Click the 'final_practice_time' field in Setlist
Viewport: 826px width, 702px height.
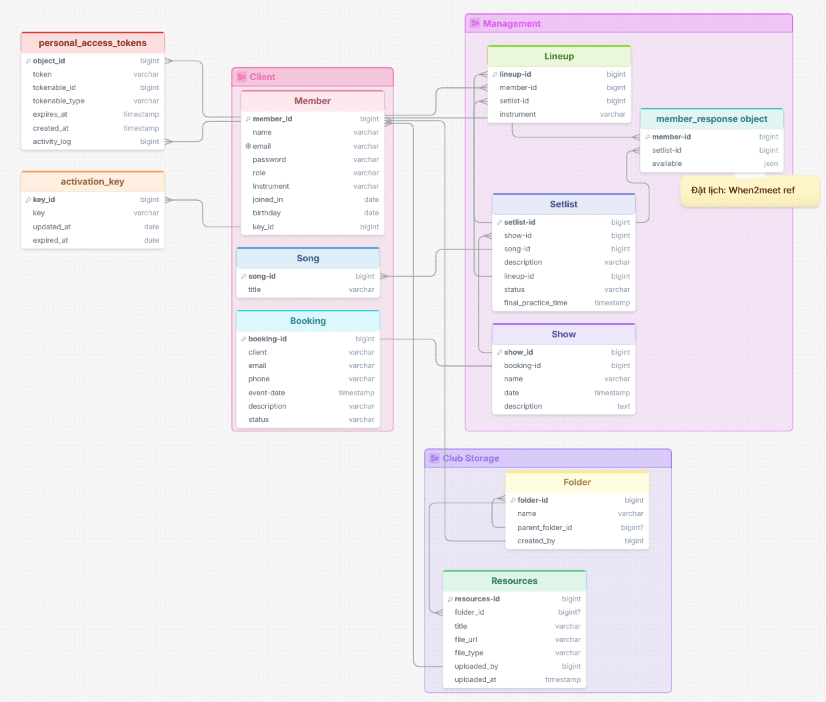564,303
